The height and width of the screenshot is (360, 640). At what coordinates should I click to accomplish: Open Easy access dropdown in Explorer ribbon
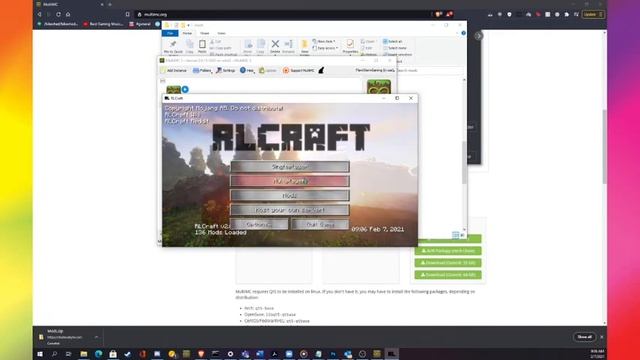point(325,48)
